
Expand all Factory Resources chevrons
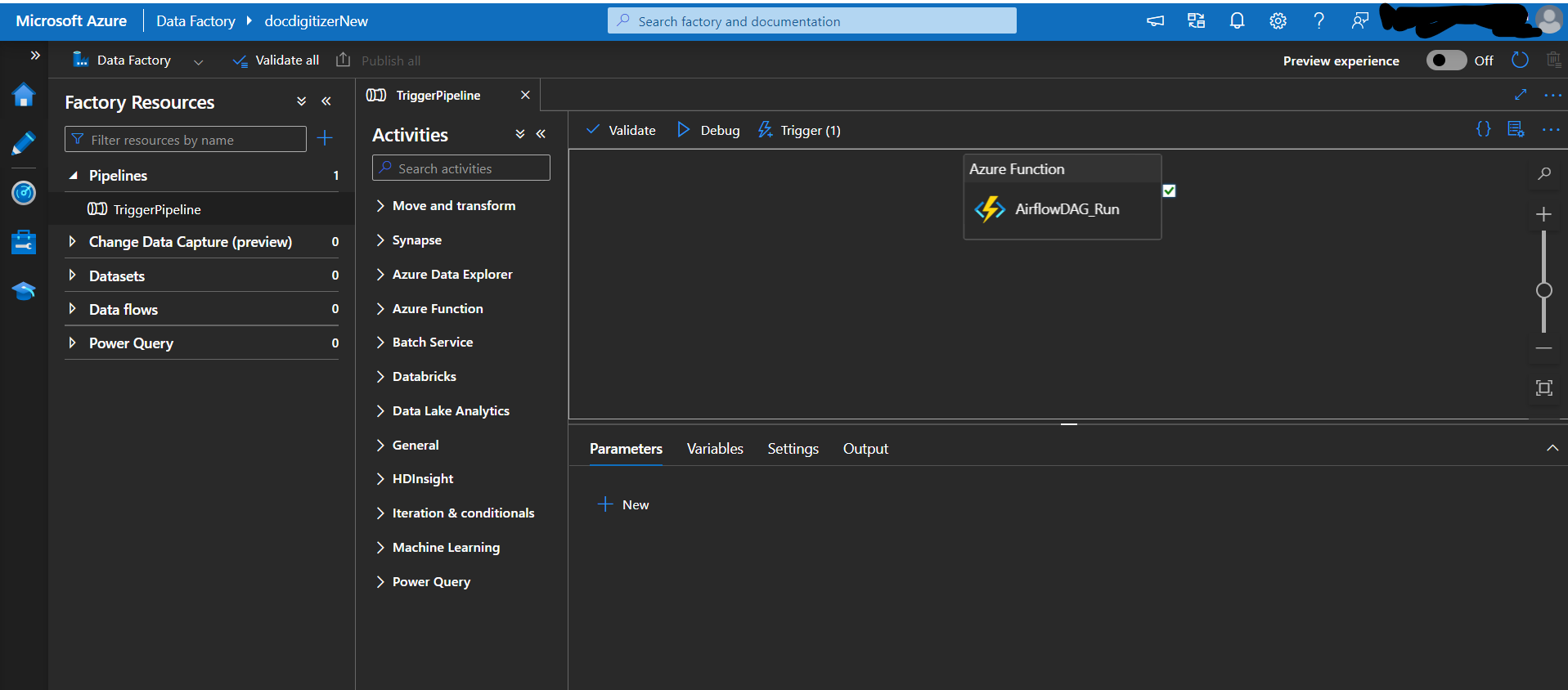coord(301,101)
